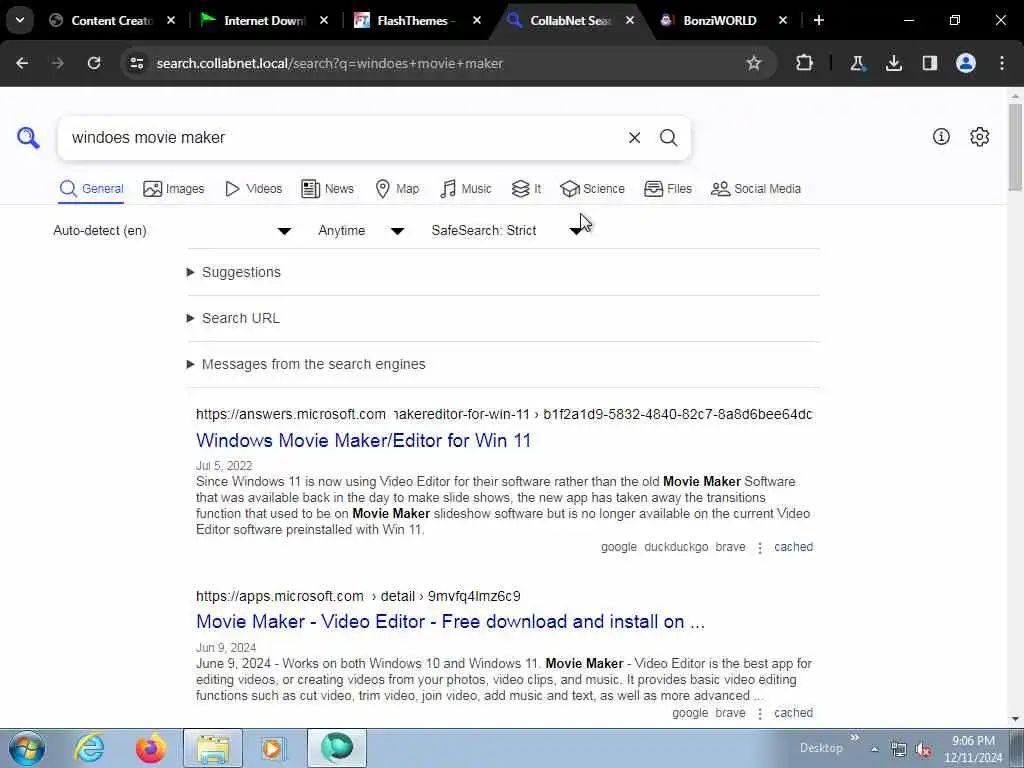The width and height of the screenshot is (1024, 768).
Task: Launch Internet Explorer from taskbar
Action: (88, 748)
